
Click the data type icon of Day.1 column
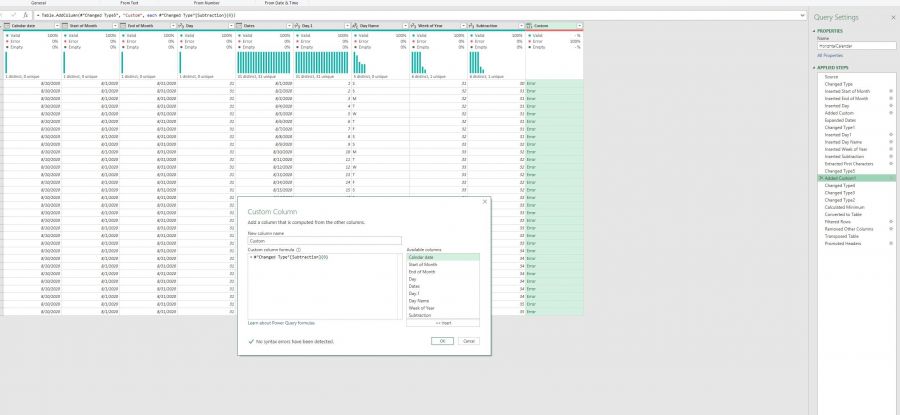(297, 26)
